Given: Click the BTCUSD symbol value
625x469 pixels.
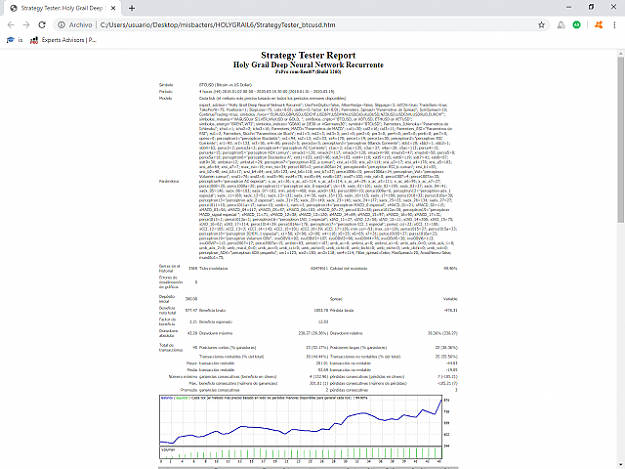Looking at the screenshot, I should click(x=225, y=85).
